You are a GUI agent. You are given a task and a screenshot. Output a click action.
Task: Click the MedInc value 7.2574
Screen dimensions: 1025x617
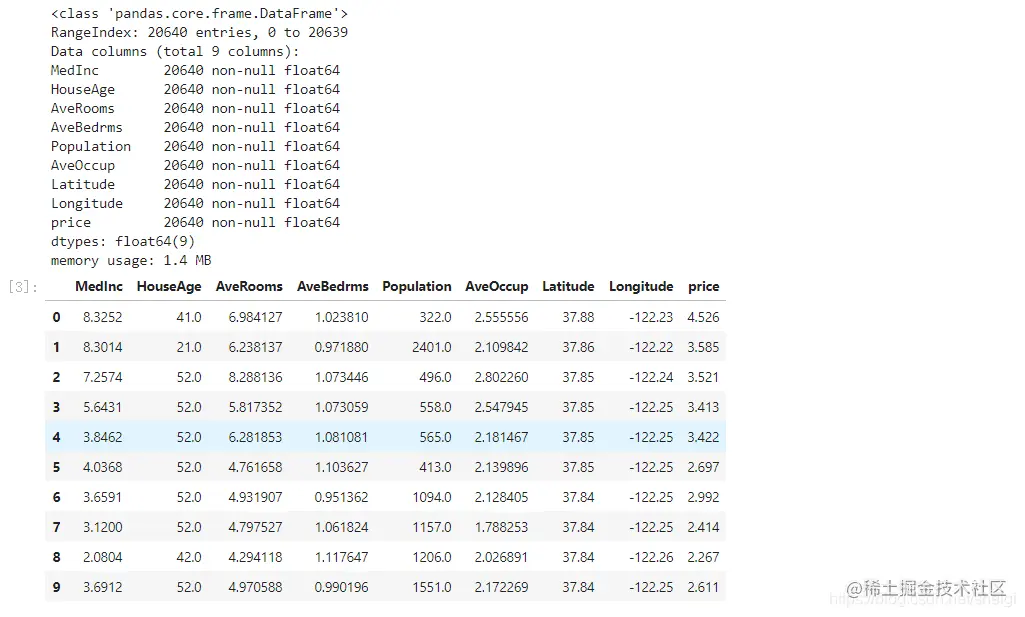click(103, 377)
